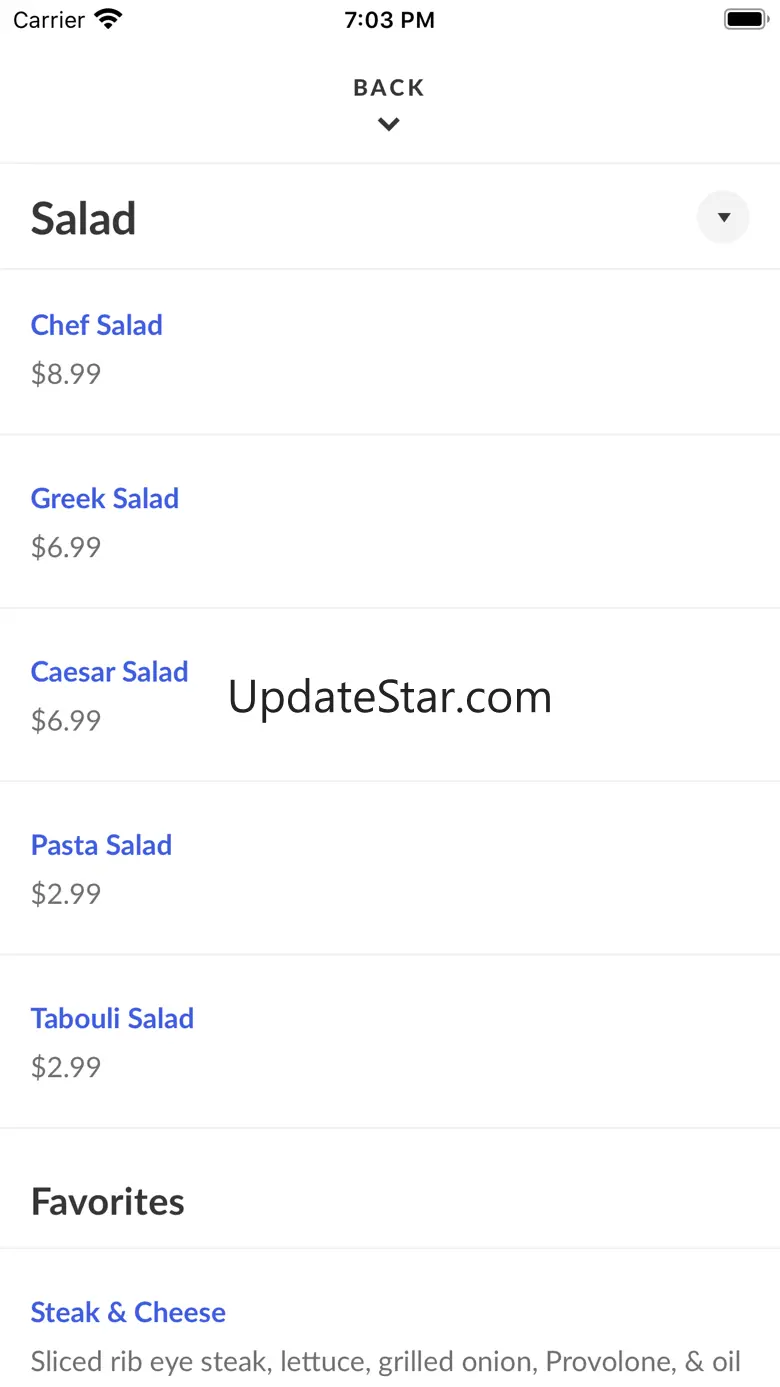
Task: Open the Tabouli Salad item
Action: [112, 1018]
